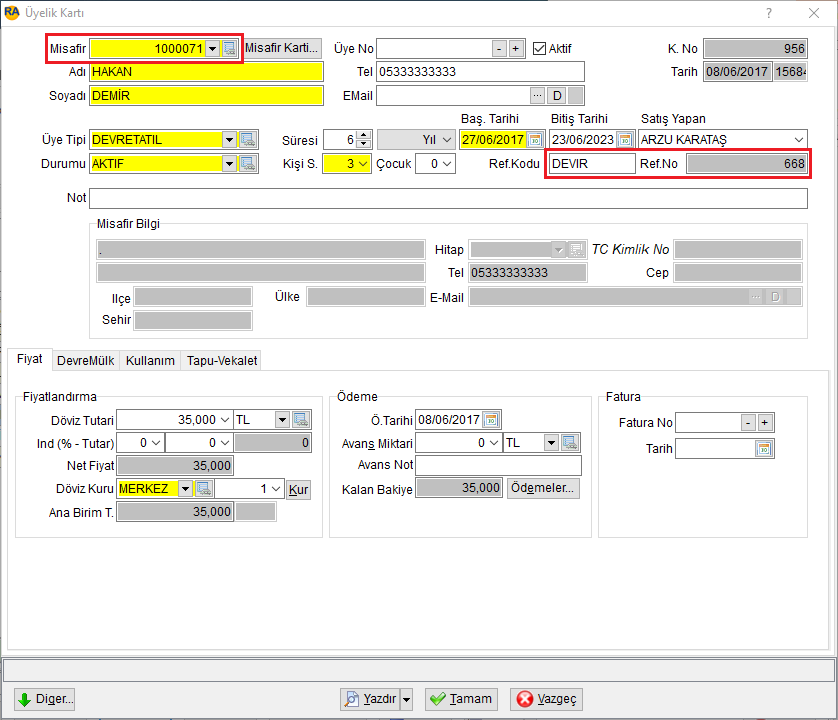Open the Döviz Tutarı currency lookup icon
The width and height of the screenshot is (838, 720).
pos(301,420)
